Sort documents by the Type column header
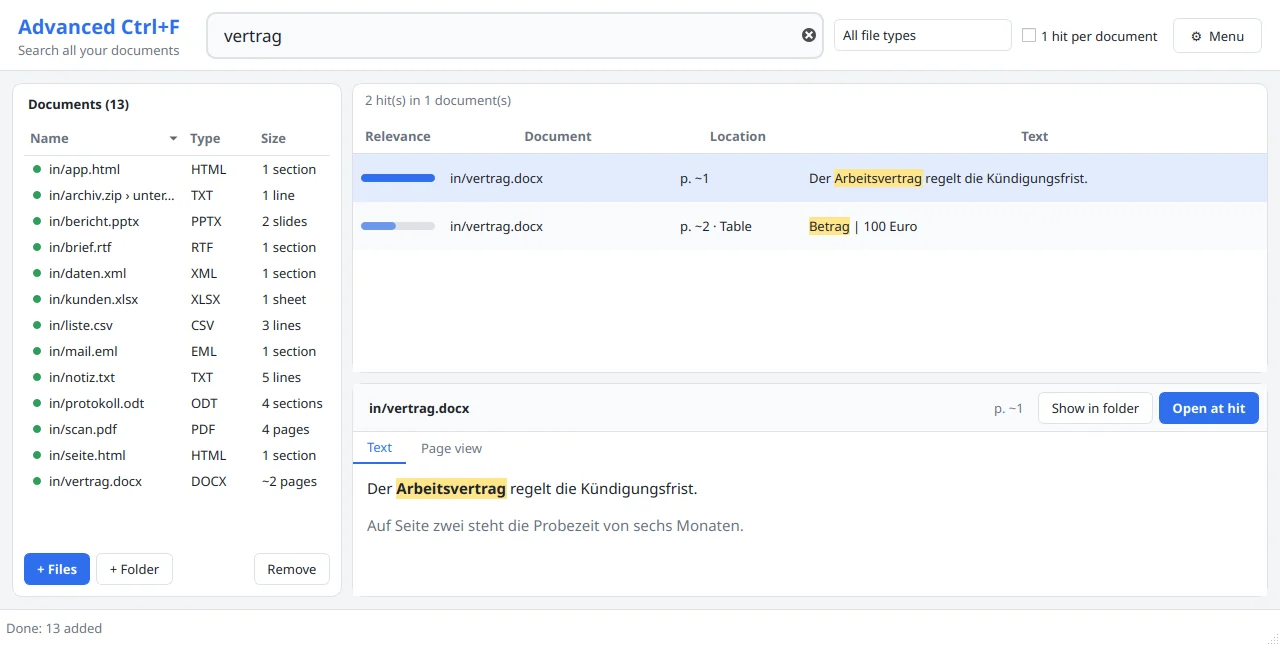The height and width of the screenshot is (646, 1280). pos(205,139)
